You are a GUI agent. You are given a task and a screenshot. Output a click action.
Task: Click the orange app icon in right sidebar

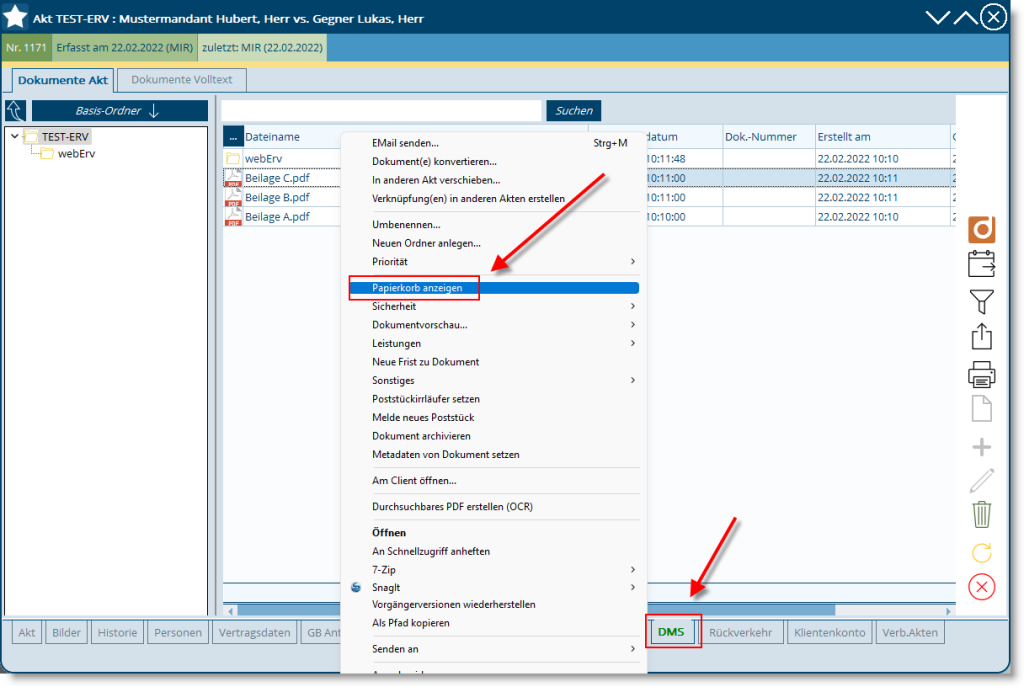[982, 229]
